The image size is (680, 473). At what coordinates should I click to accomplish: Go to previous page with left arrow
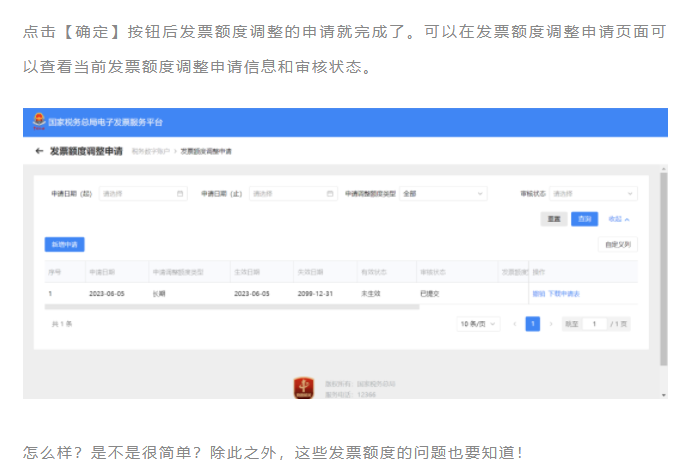tap(514, 324)
